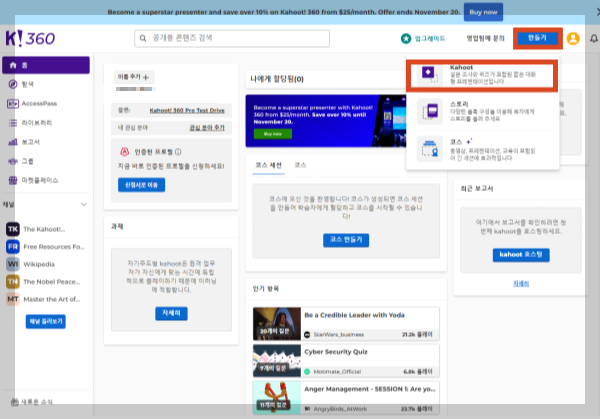Open Be a Credible Leader with Yoda
600x419 pixels.
pyautogui.click(x=346, y=324)
